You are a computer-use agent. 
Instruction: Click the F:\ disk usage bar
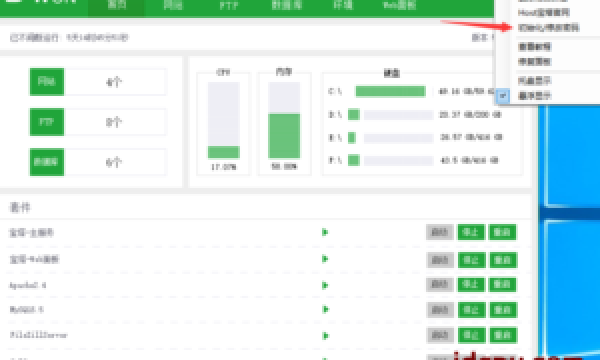click(x=391, y=160)
